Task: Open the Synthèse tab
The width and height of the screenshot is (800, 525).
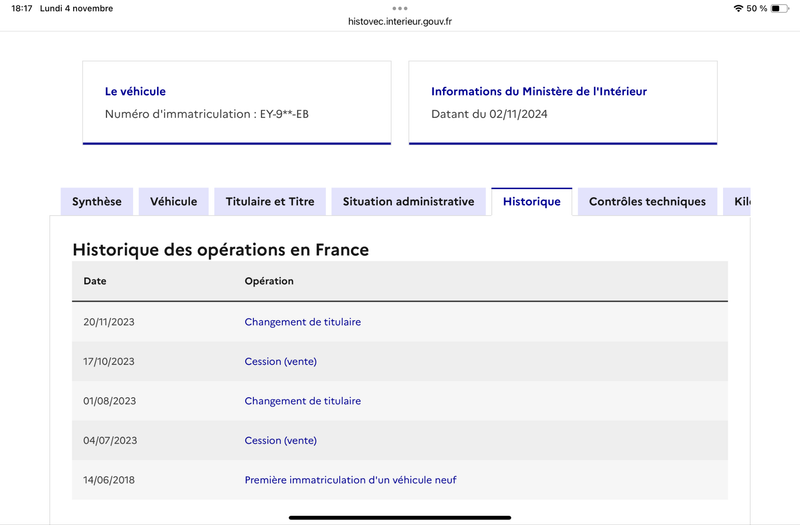Action: pyautogui.click(x=97, y=202)
